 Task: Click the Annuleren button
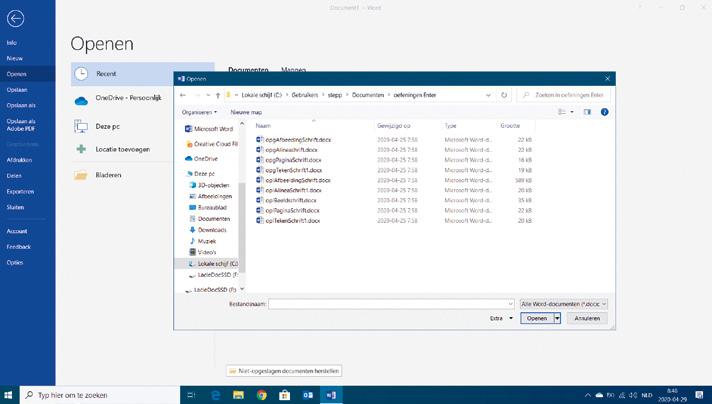587,319
